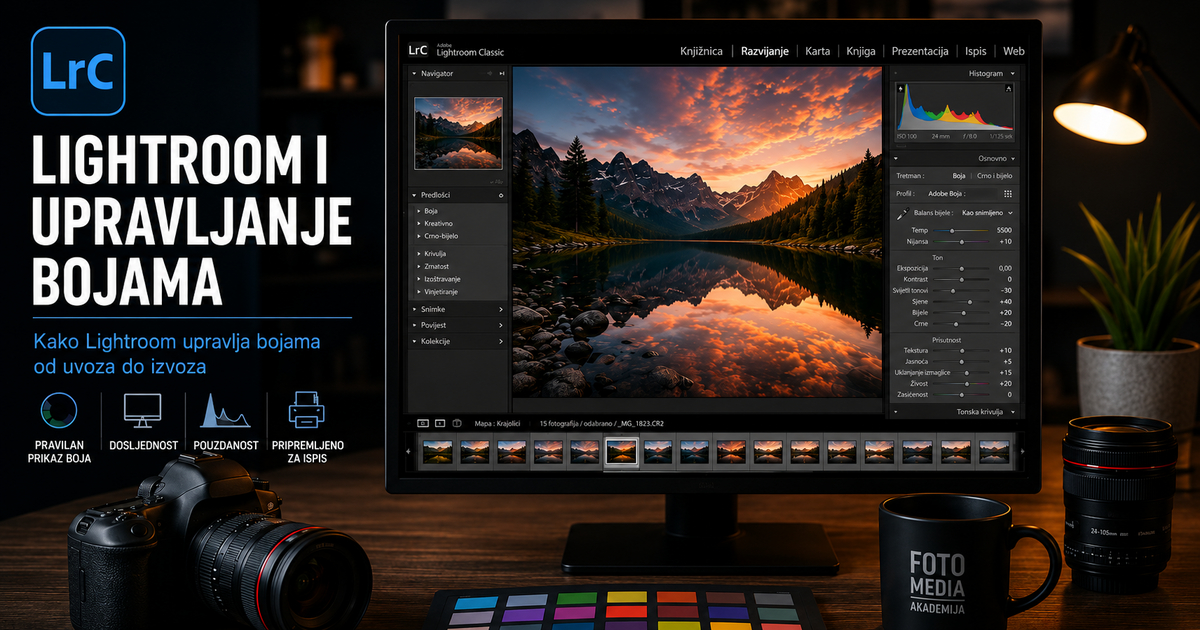Click the Mapa : Krajolici label
Screen dimensions: 1200x630
coord(496,423)
